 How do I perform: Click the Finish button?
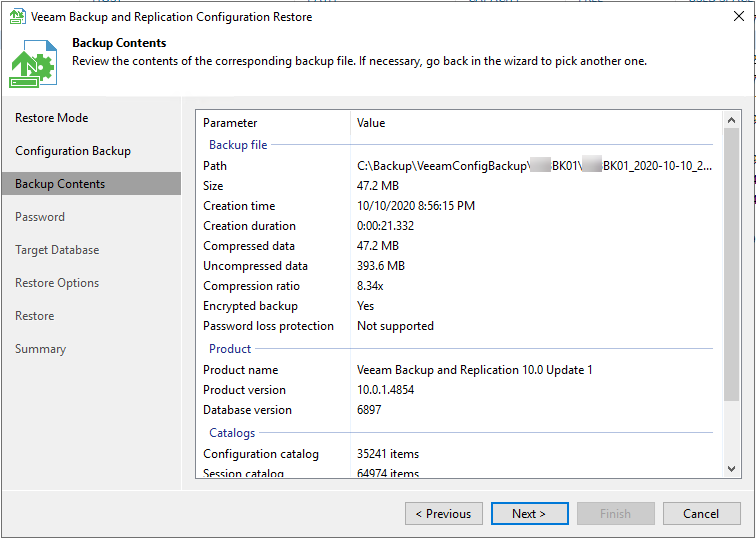click(615, 513)
